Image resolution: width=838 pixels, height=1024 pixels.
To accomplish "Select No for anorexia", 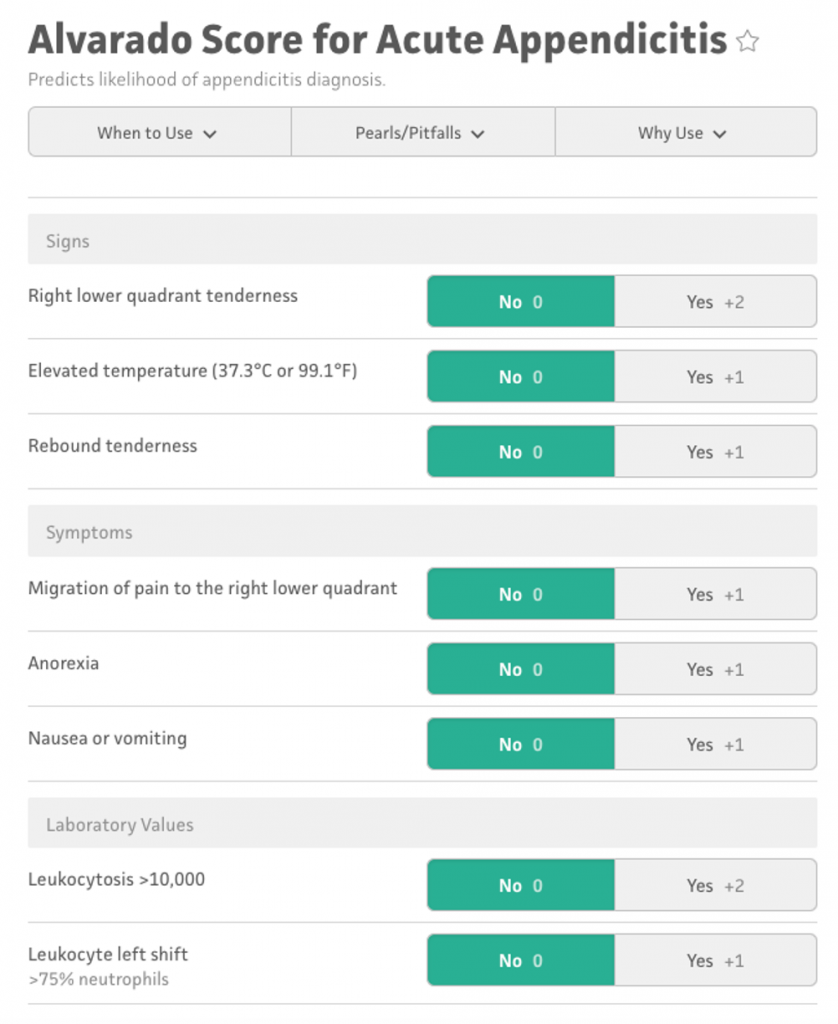I will point(521,669).
